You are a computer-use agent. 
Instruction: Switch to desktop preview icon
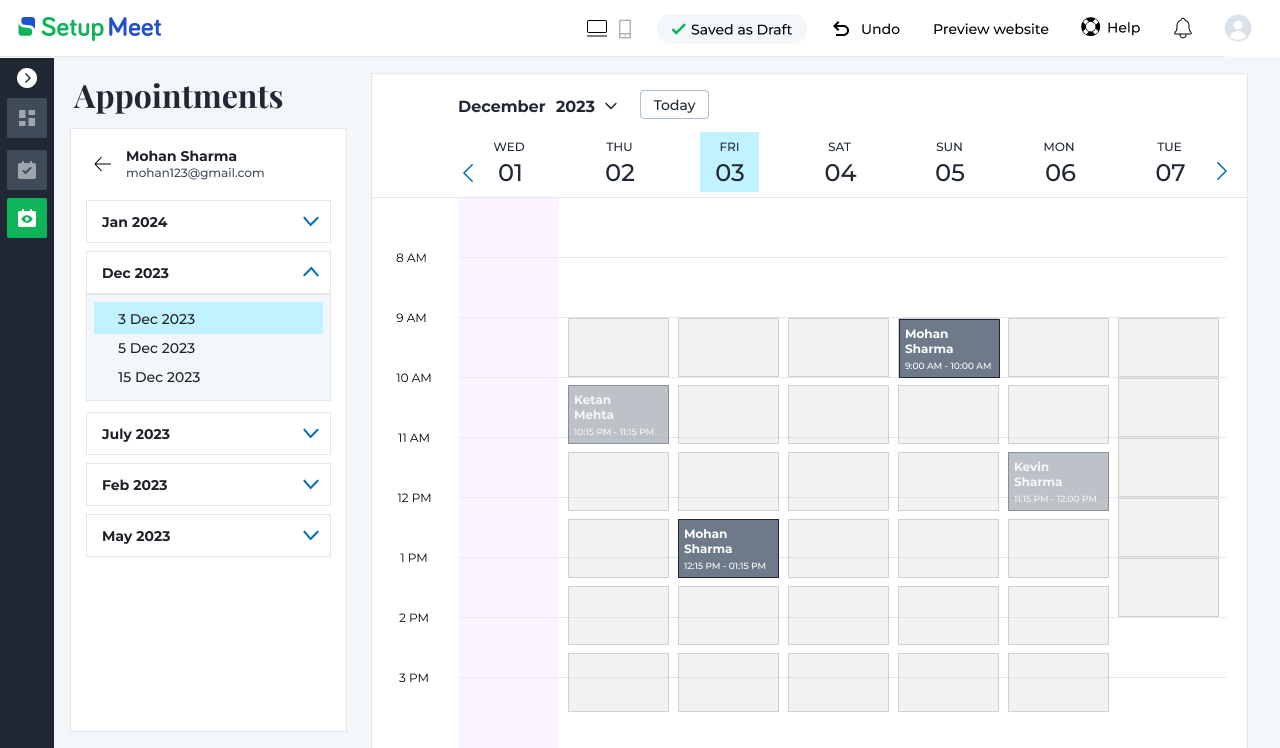pyautogui.click(x=597, y=29)
